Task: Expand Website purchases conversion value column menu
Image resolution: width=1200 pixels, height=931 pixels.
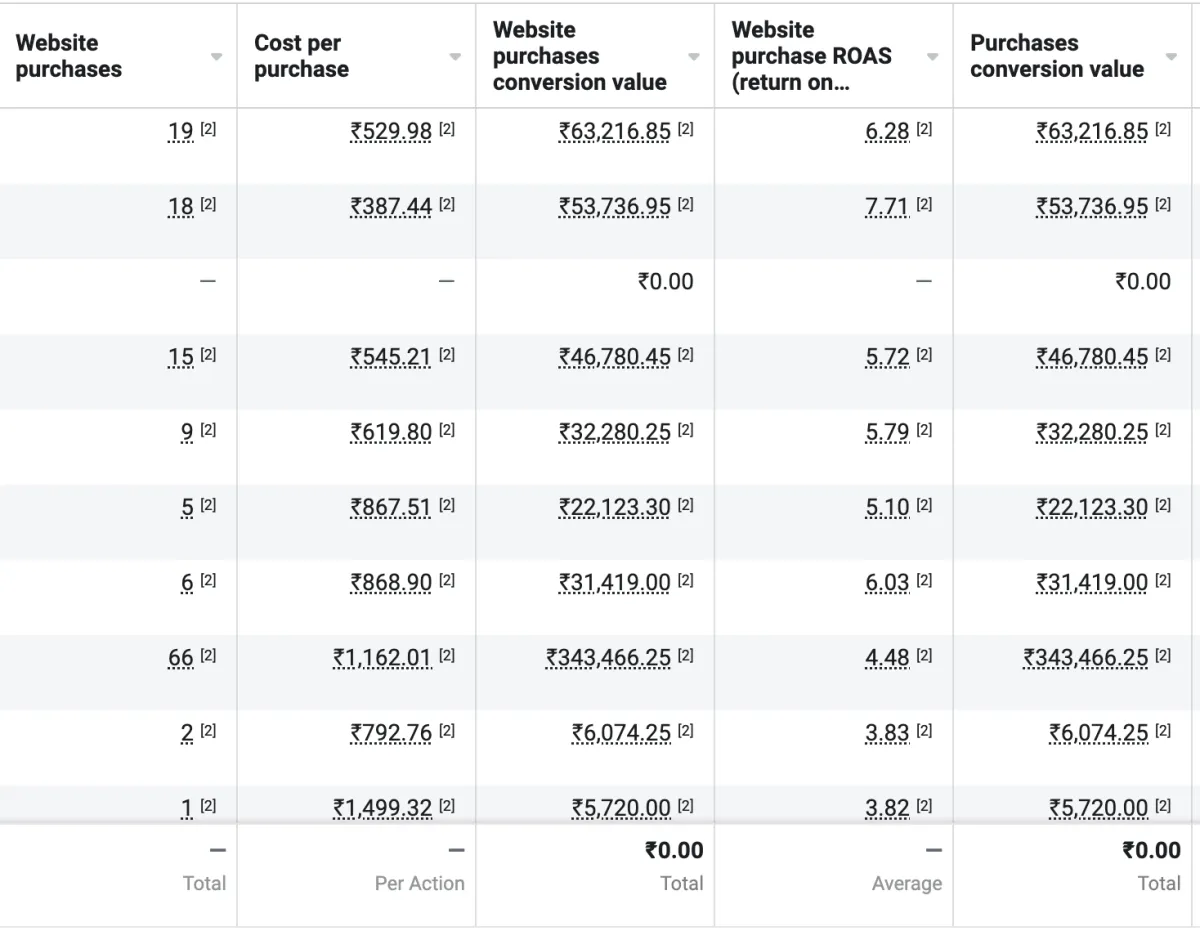Action: [x=694, y=57]
